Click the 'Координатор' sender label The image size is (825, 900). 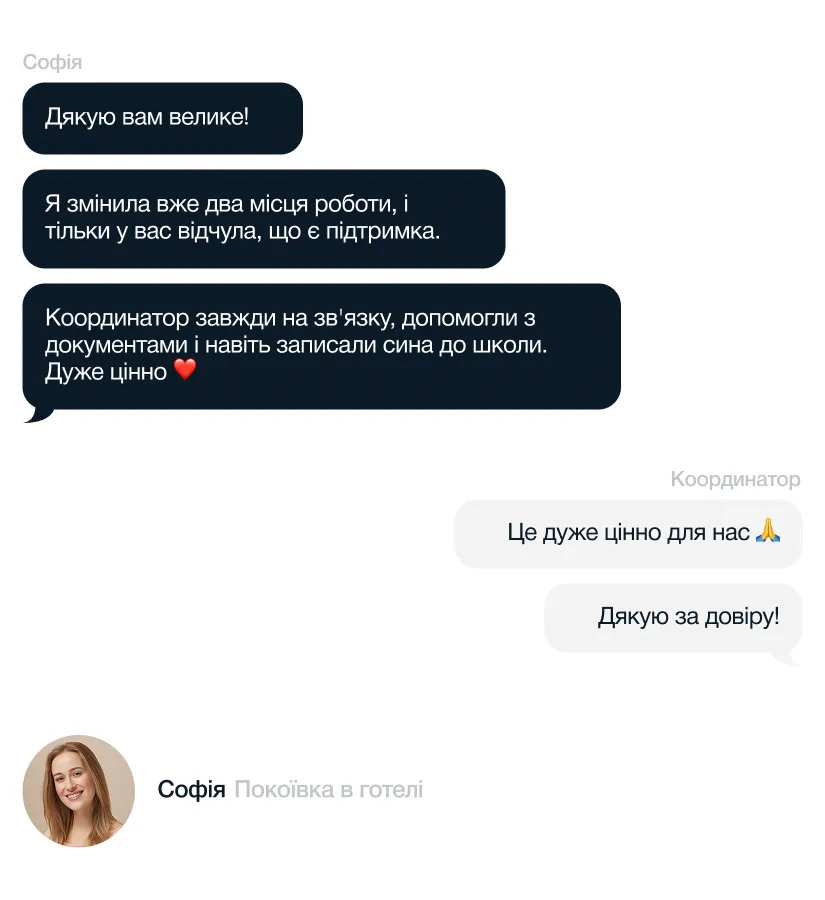point(735,479)
